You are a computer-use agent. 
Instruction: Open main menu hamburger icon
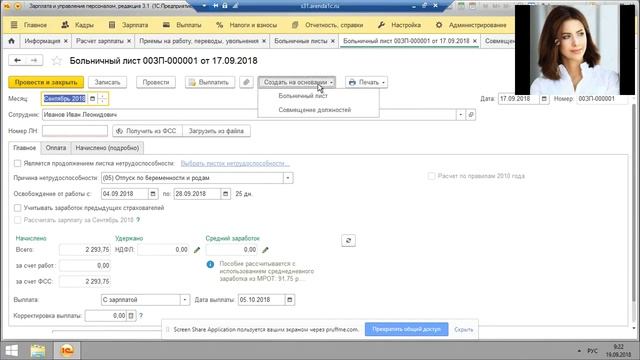[14, 25]
